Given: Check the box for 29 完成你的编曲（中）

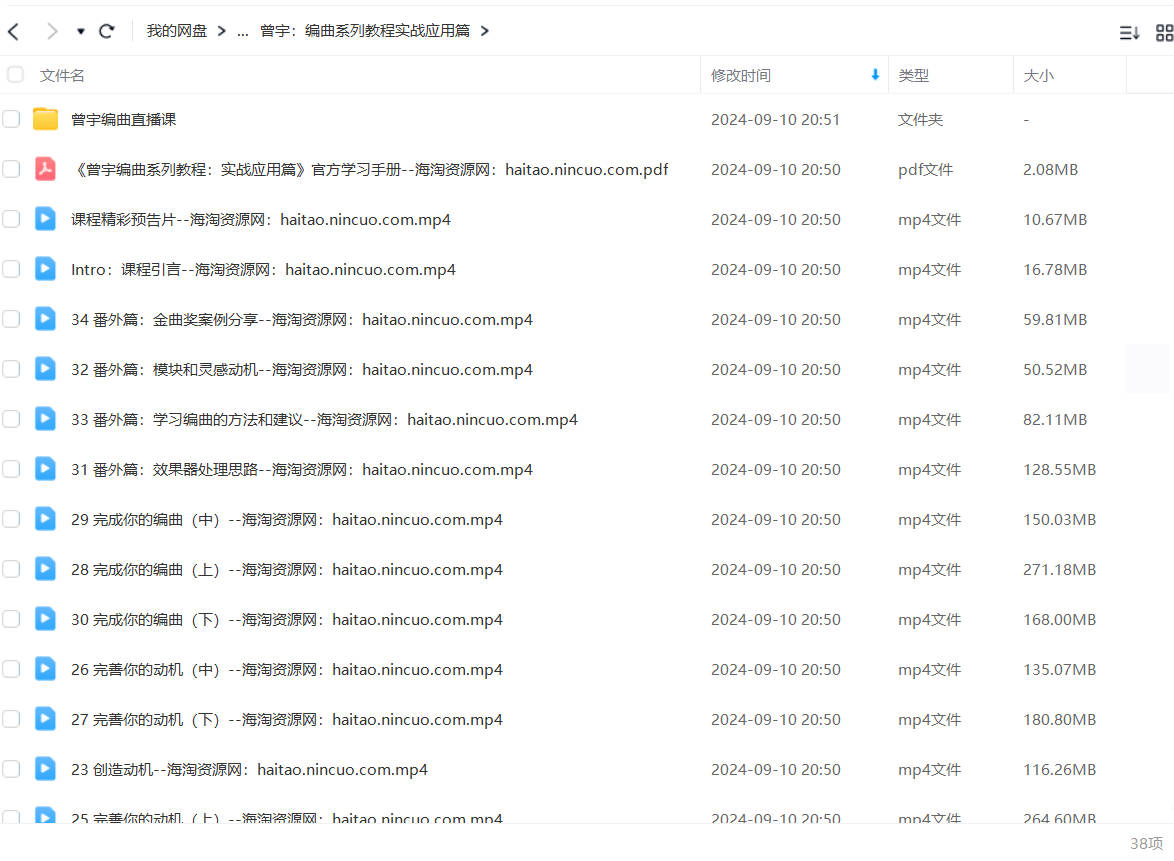Looking at the screenshot, I should [x=10, y=519].
